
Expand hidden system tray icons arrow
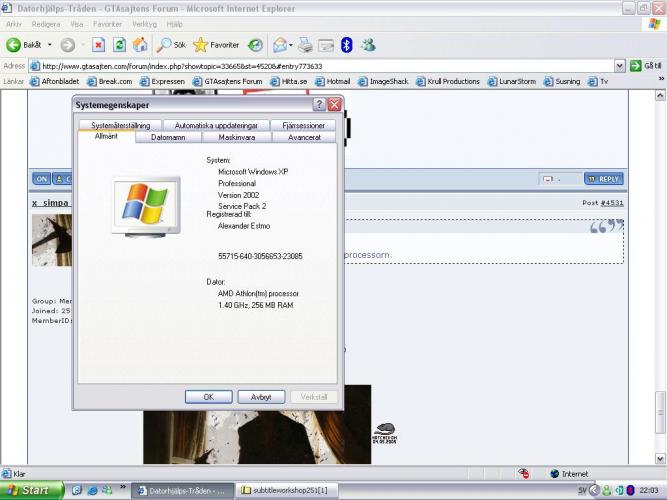594,490
